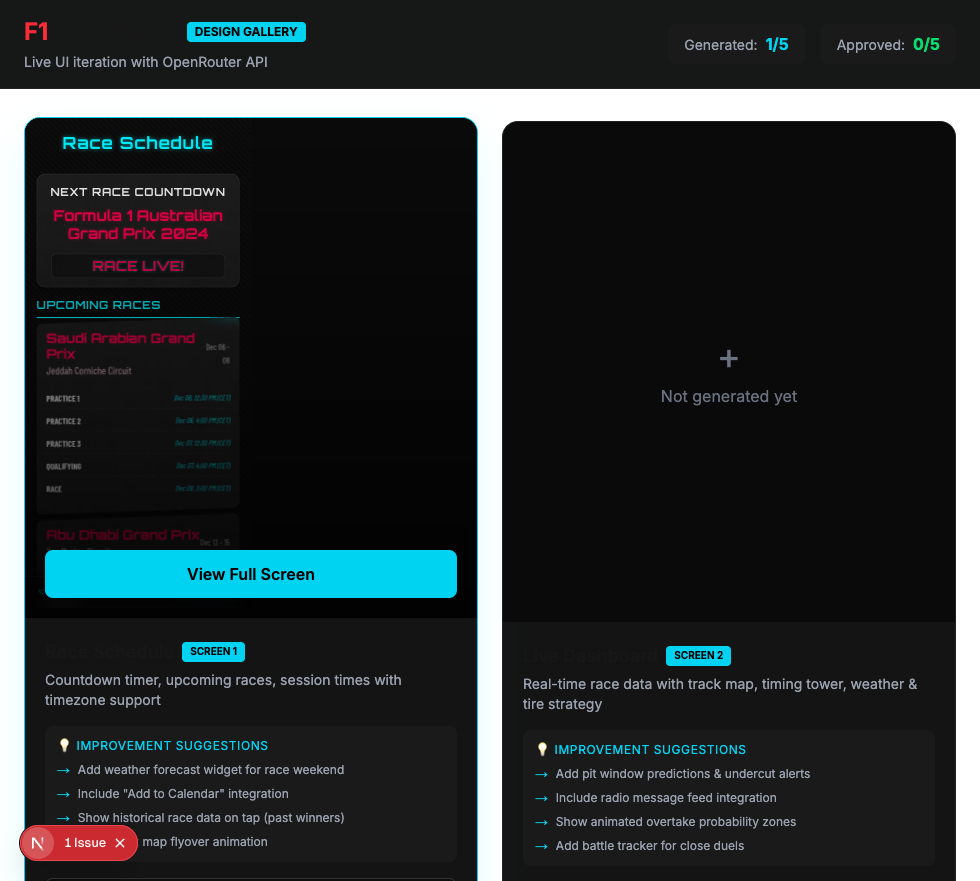Click the F1 logo in header
This screenshot has width=980, height=881.
[x=37, y=32]
